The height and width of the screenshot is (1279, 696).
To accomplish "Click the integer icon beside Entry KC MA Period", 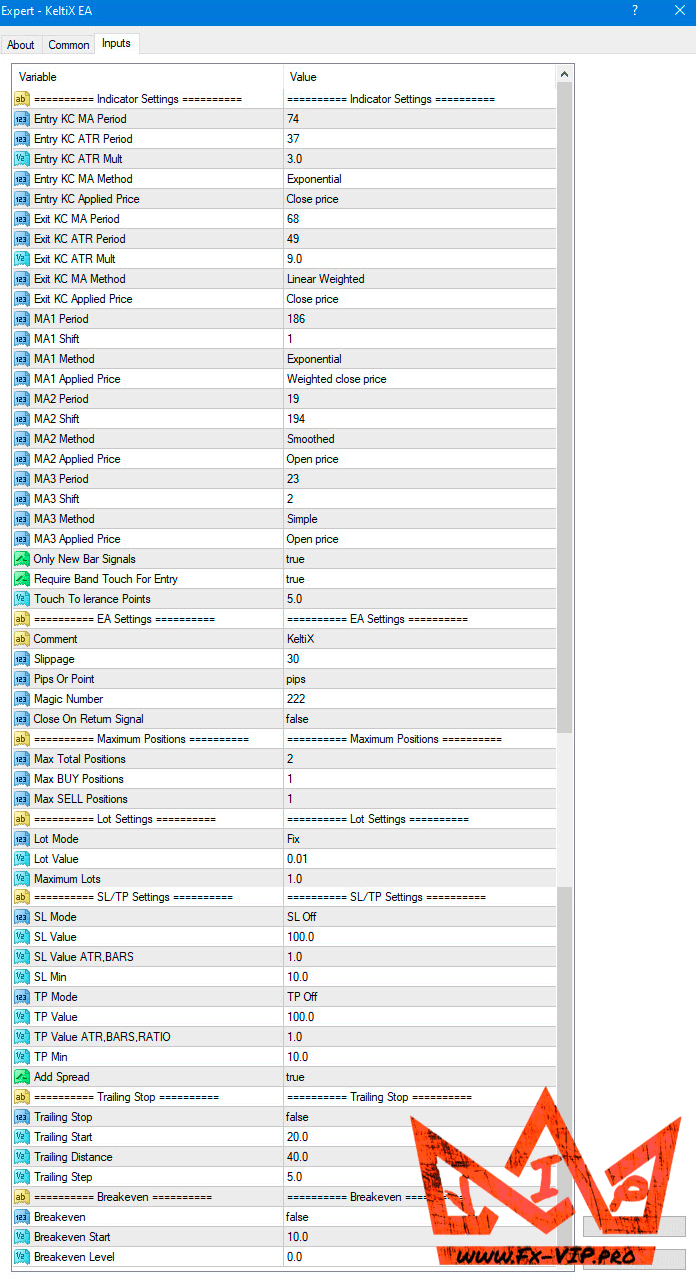I will tap(21, 119).
